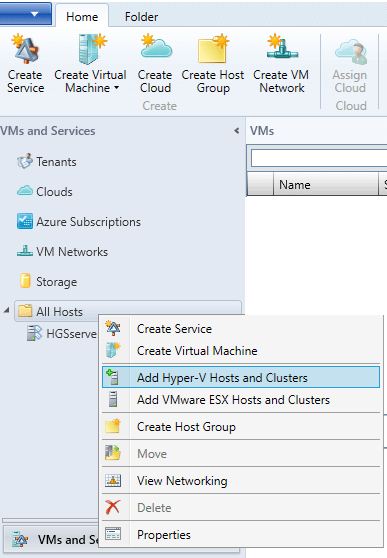
Task: Click the blank first column header
Action: [x=260, y=184]
